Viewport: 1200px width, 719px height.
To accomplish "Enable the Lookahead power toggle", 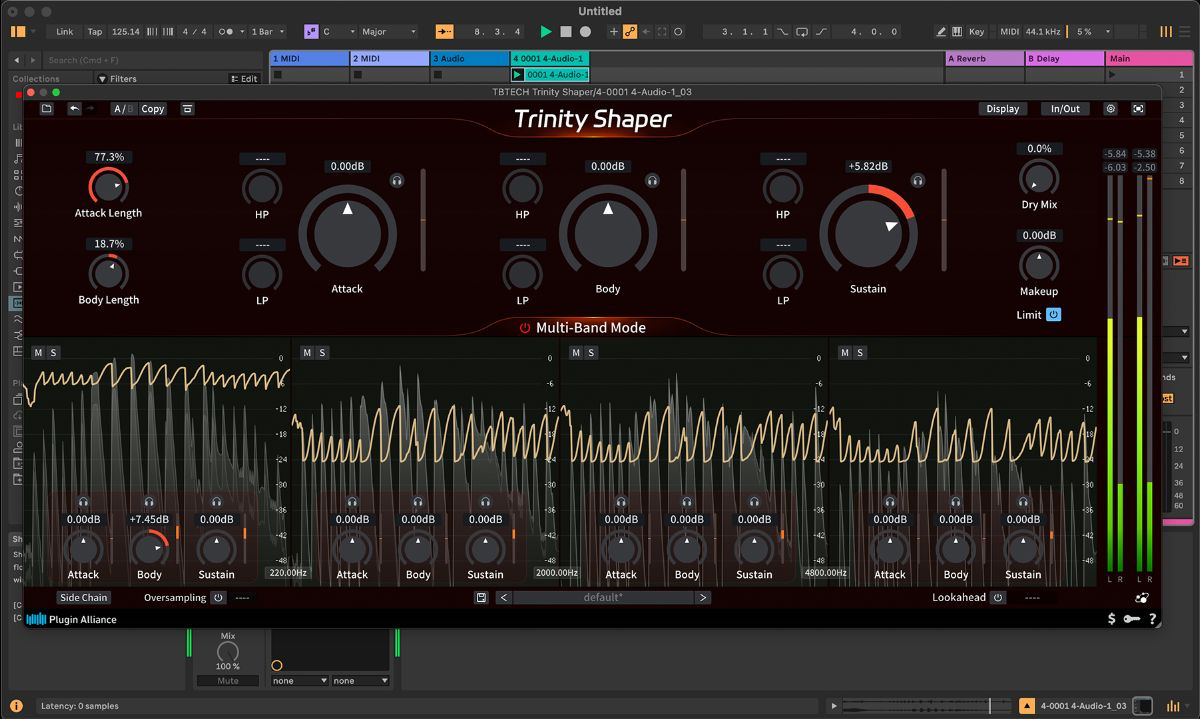I will pyautogui.click(x=997, y=597).
